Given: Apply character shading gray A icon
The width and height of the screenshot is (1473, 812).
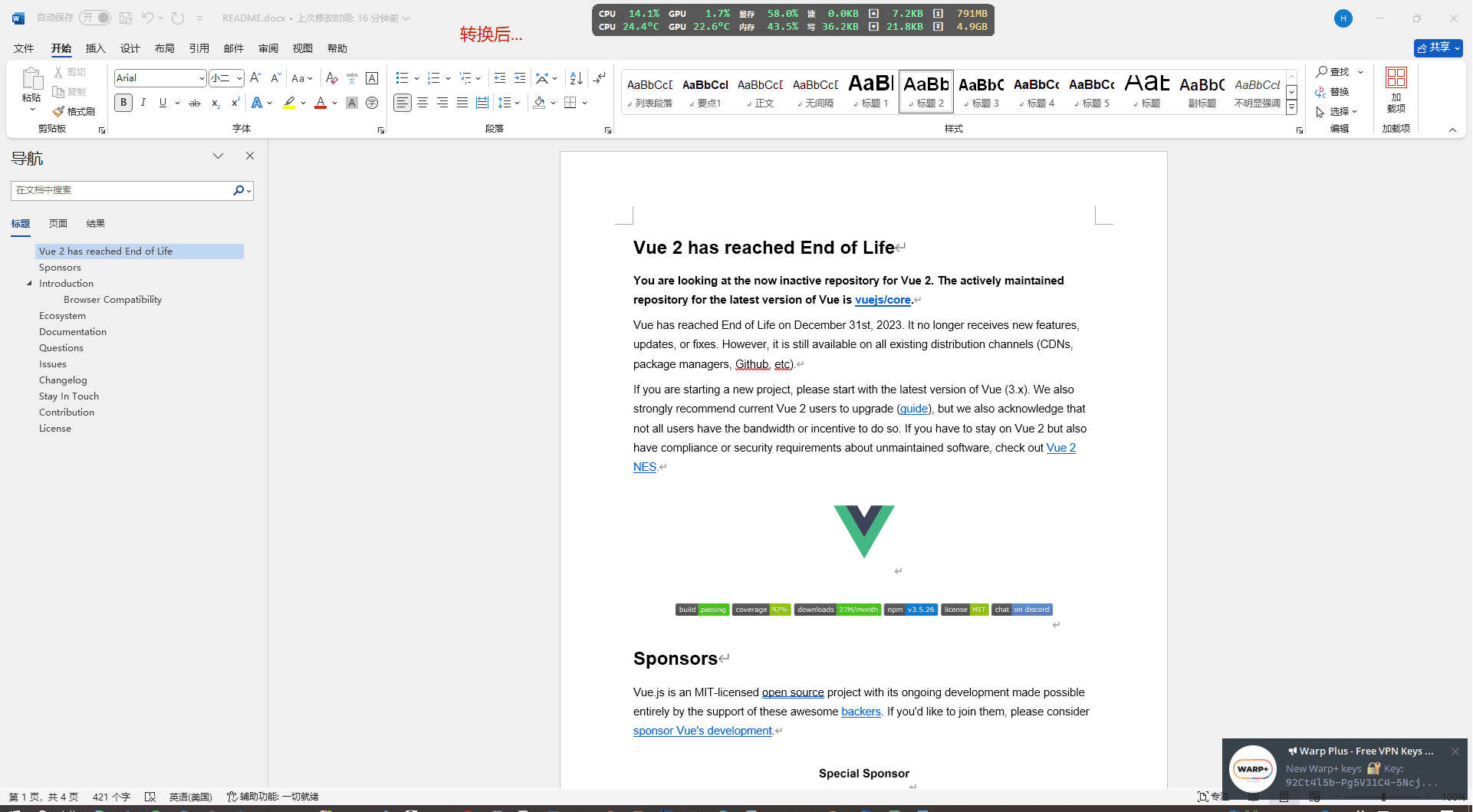Looking at the screenshot, I should tap(352, 103).
